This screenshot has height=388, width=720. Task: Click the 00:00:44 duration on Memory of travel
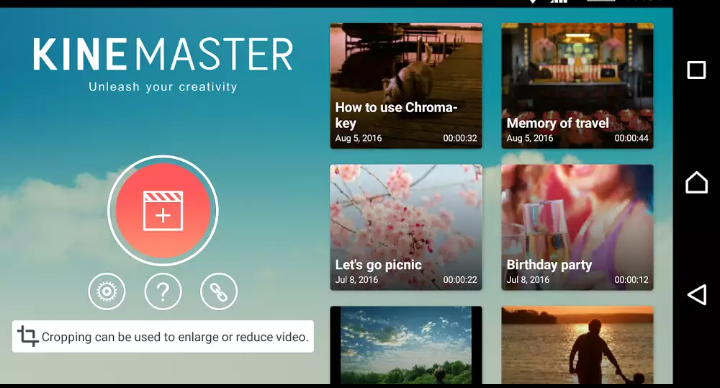(x=631, y=138)
